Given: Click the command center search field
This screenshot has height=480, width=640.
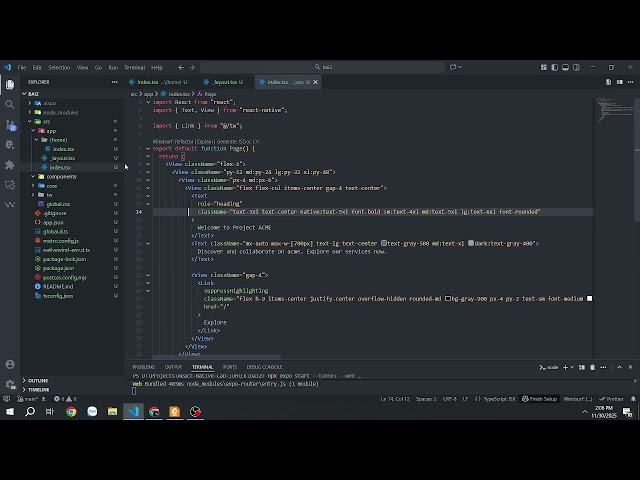Looking at the screenshot, I should 322,67.
